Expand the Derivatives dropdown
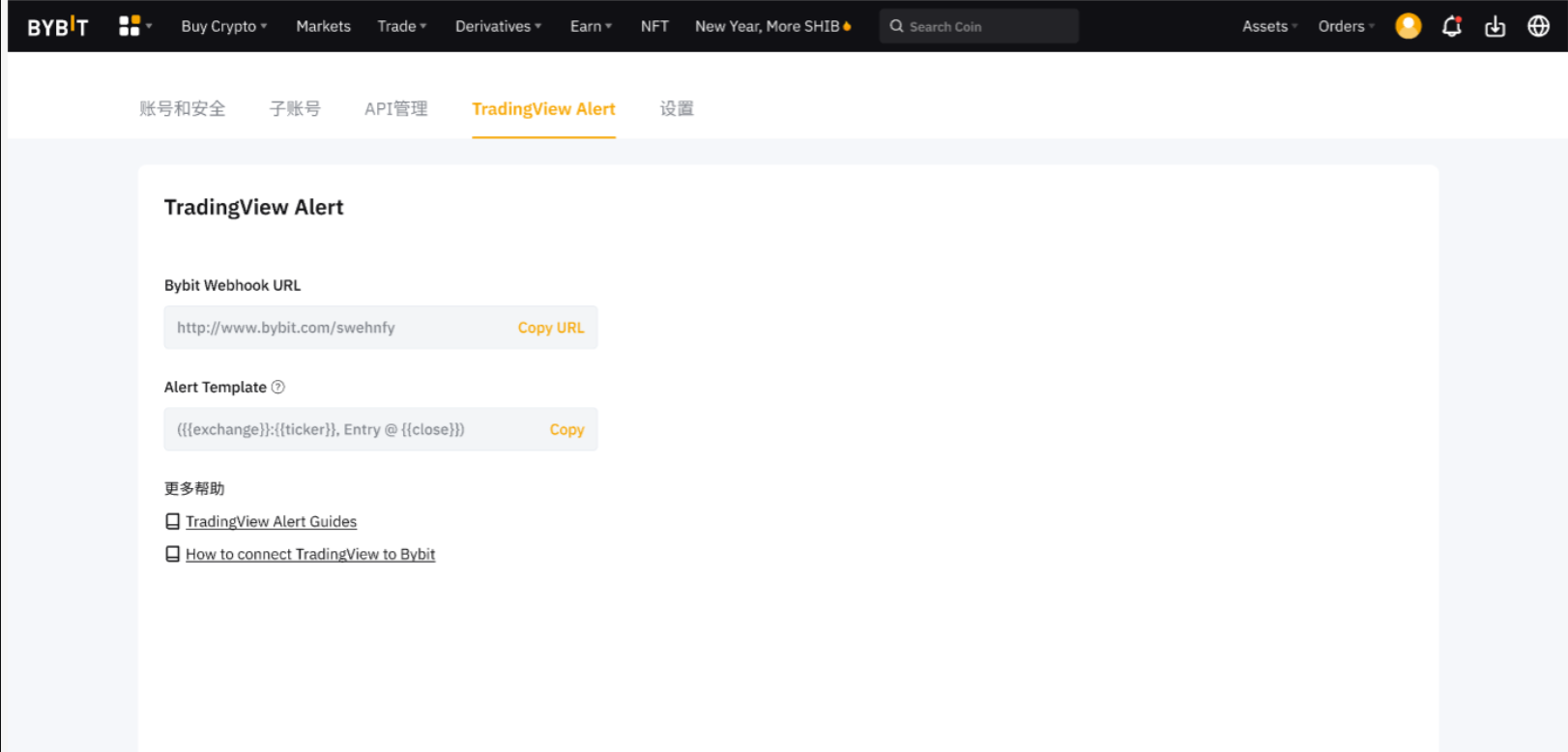 tap(498, 26)
